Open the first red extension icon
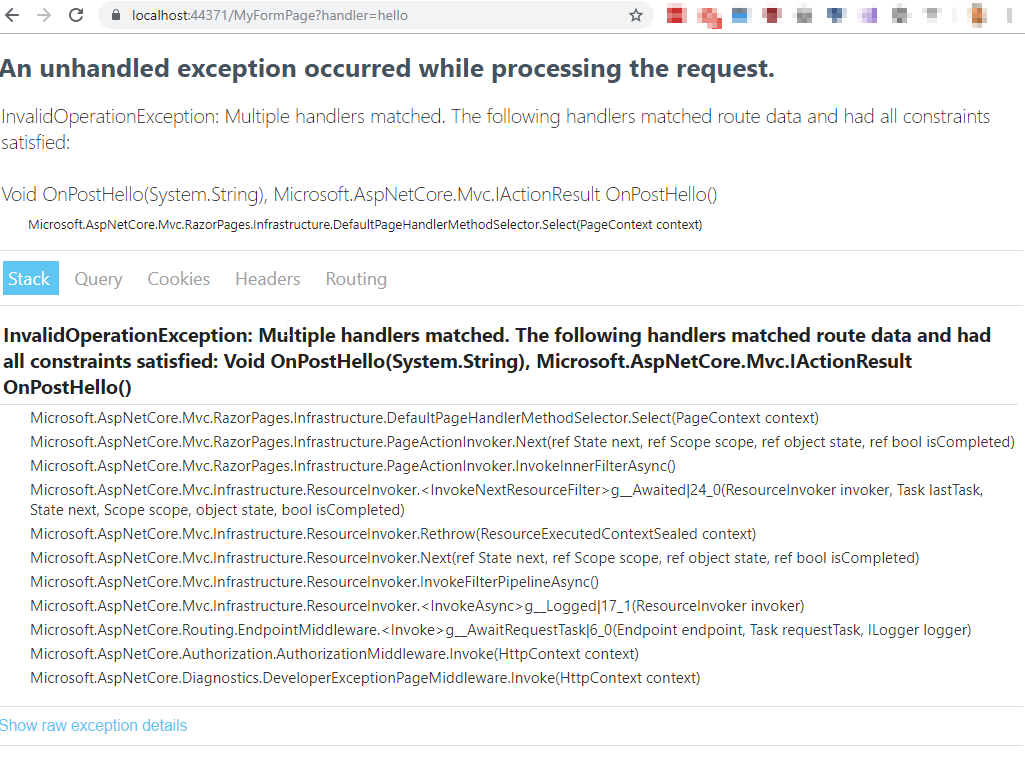1025x759 pixels. tap(676, 15)
